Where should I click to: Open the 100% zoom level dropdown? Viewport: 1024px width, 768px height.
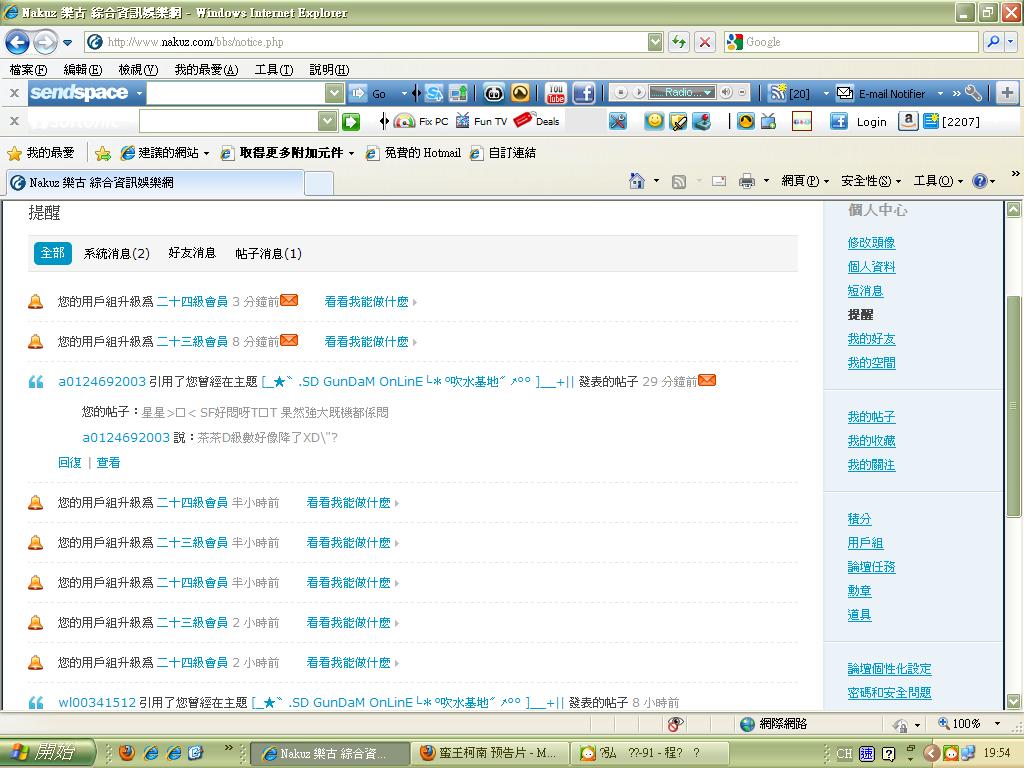997,724
